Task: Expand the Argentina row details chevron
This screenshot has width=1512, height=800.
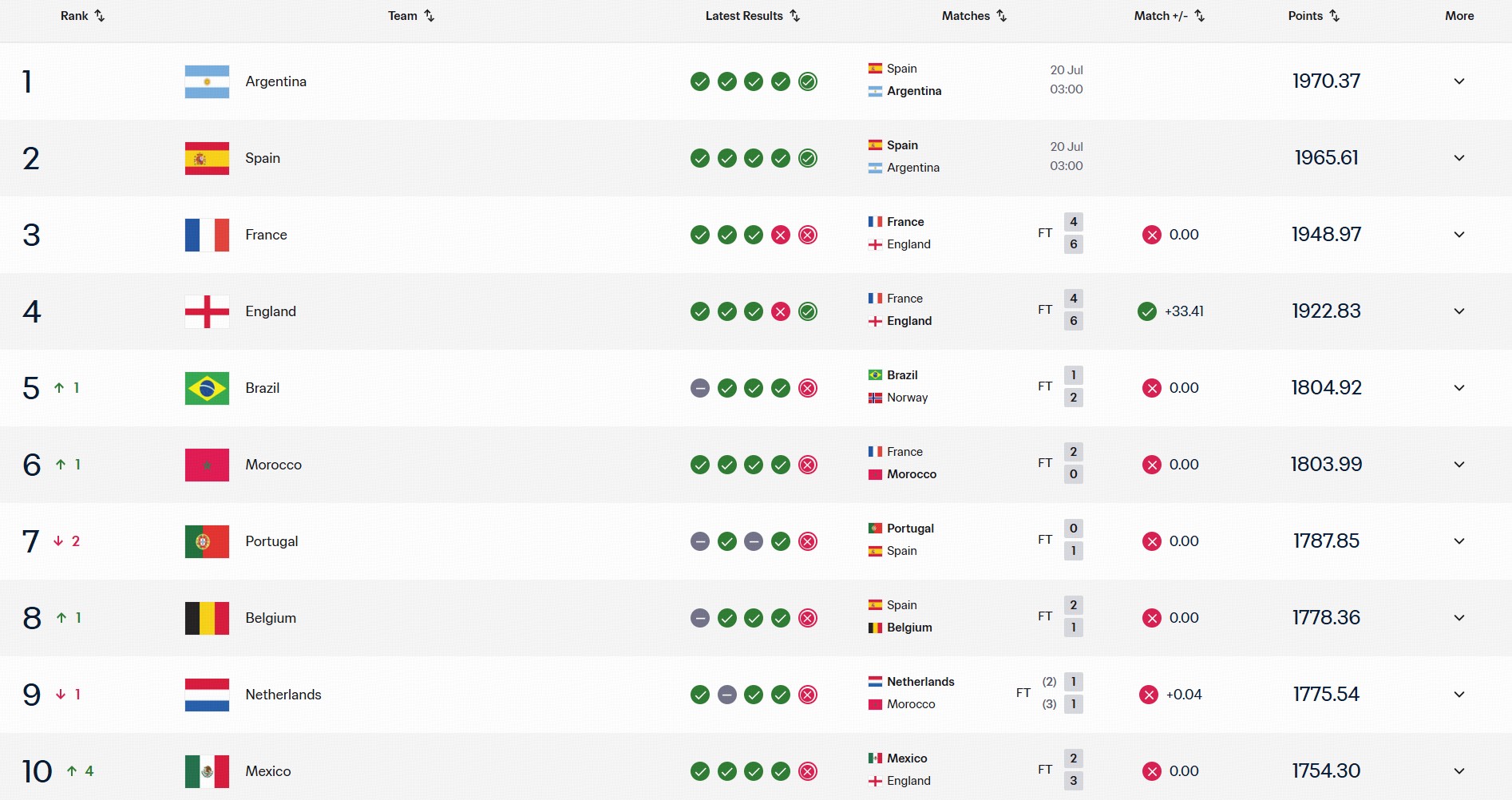Action: (1459, 81)
